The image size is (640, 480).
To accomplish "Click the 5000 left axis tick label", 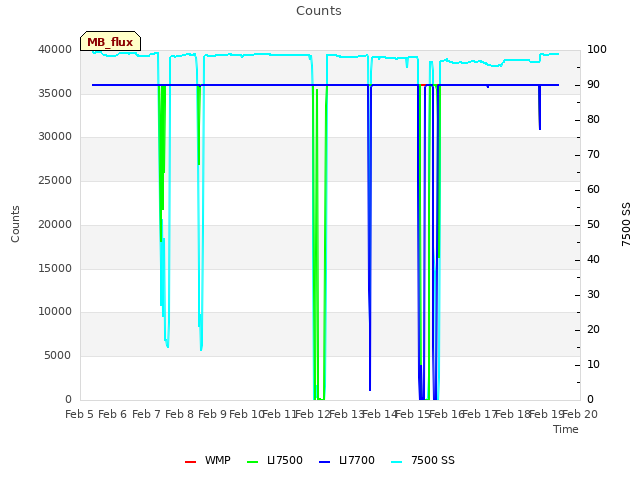I will click(x=58, y=356).
